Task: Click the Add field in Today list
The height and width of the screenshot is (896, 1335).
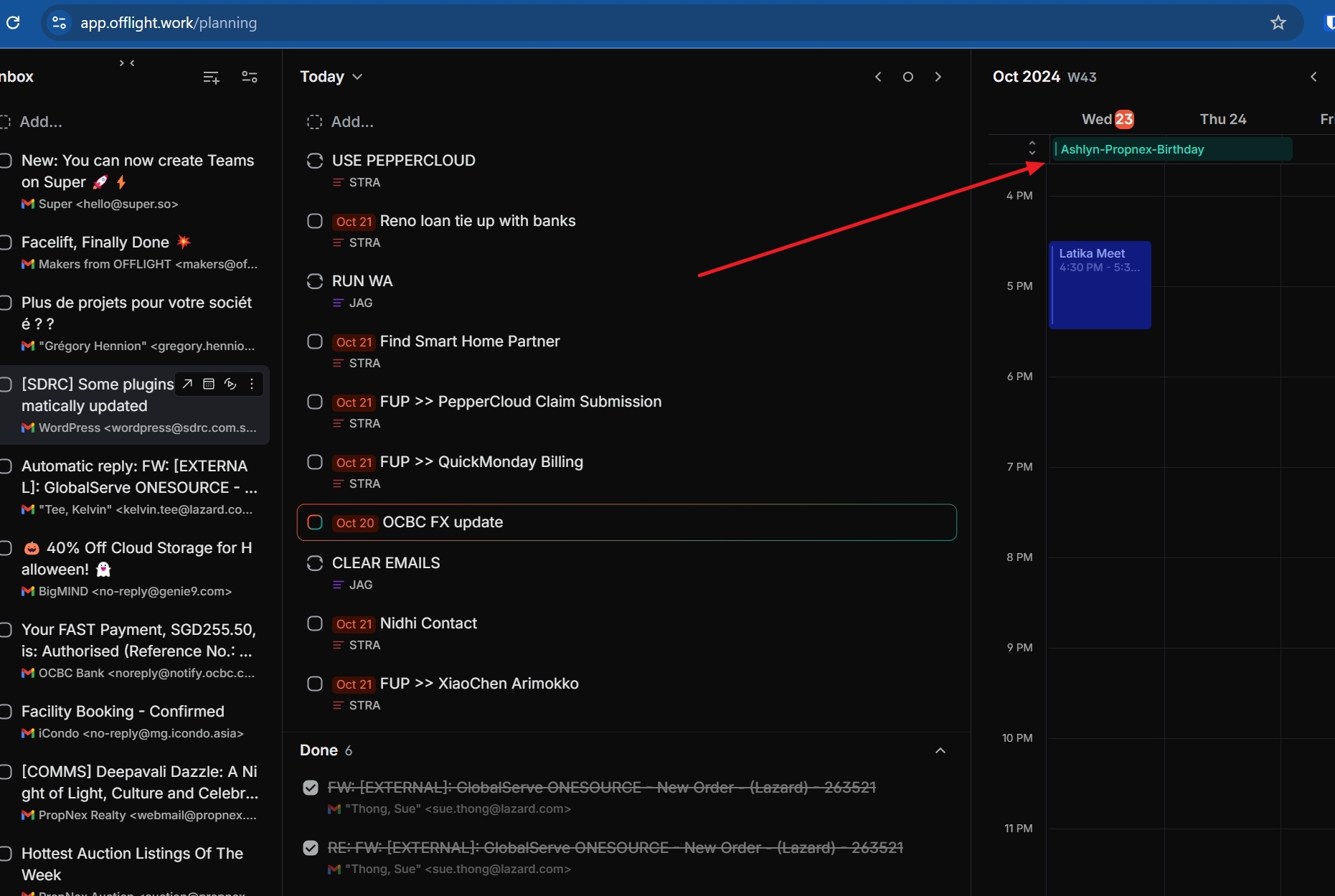Action: click(352, 122)
